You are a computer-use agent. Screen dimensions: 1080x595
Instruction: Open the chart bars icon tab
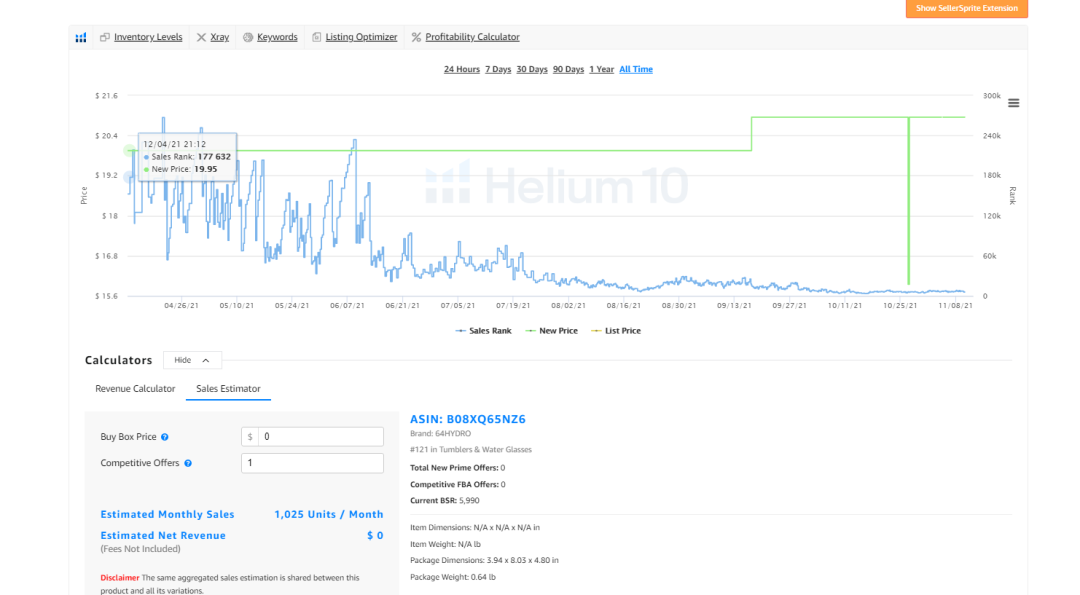[81, 37]
